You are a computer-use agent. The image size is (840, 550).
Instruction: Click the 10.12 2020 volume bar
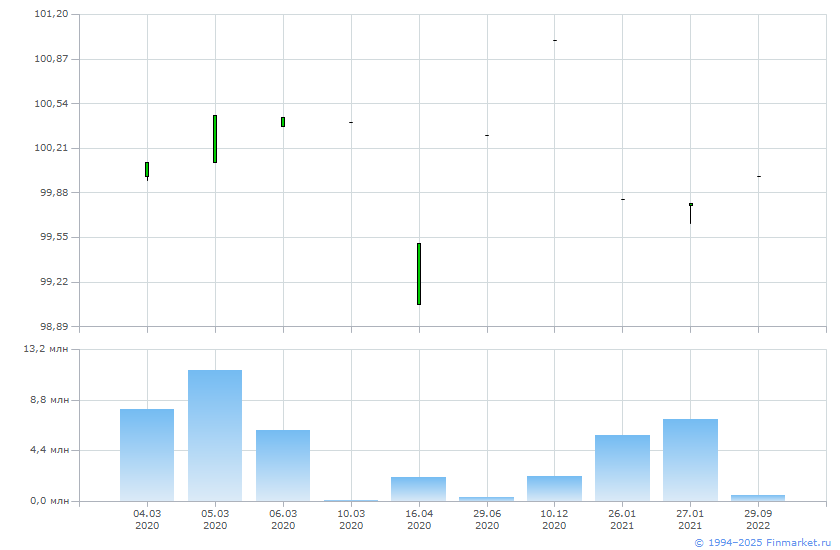pos(554,488)
